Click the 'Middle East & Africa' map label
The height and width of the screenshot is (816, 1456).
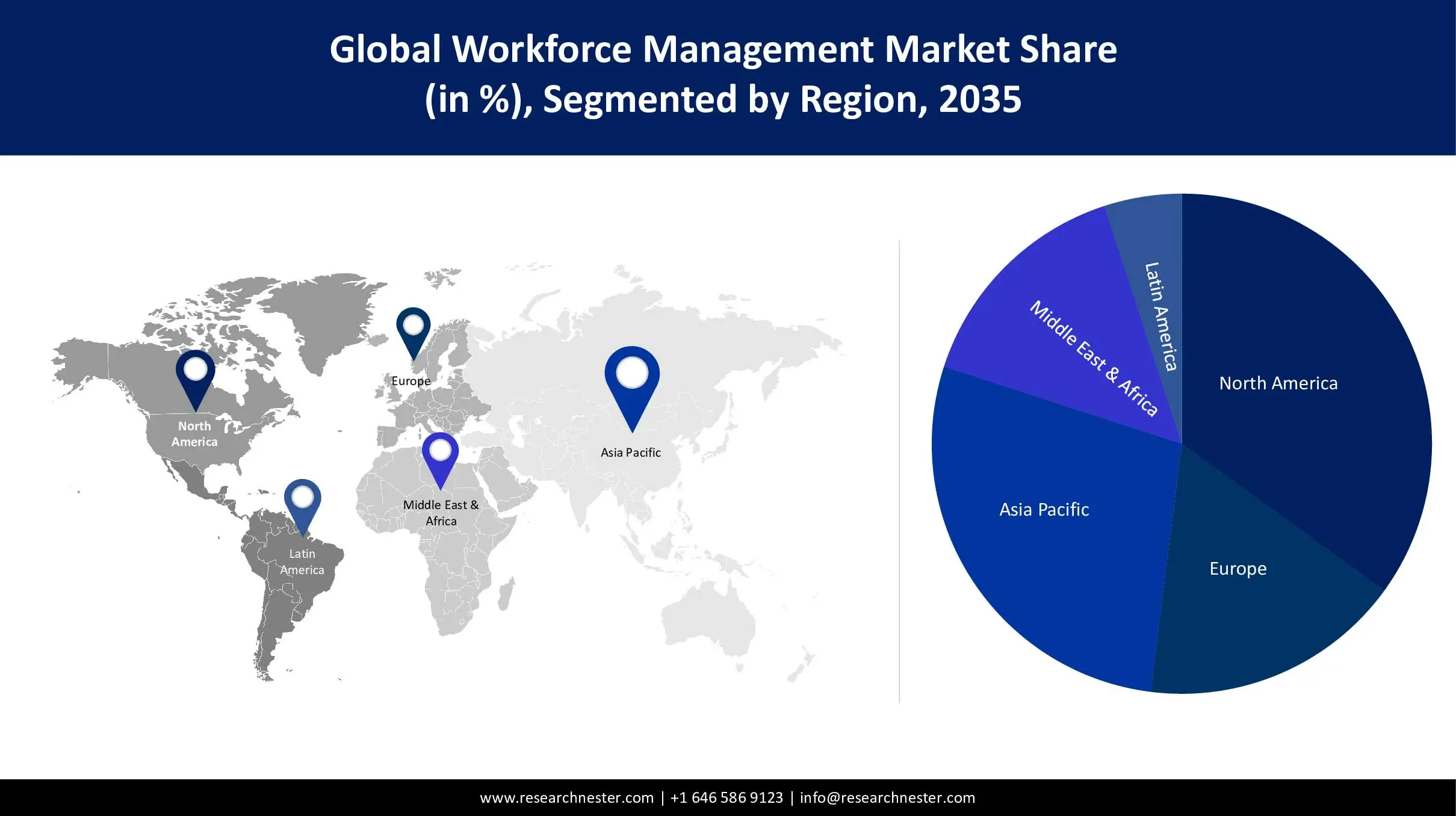441,513
